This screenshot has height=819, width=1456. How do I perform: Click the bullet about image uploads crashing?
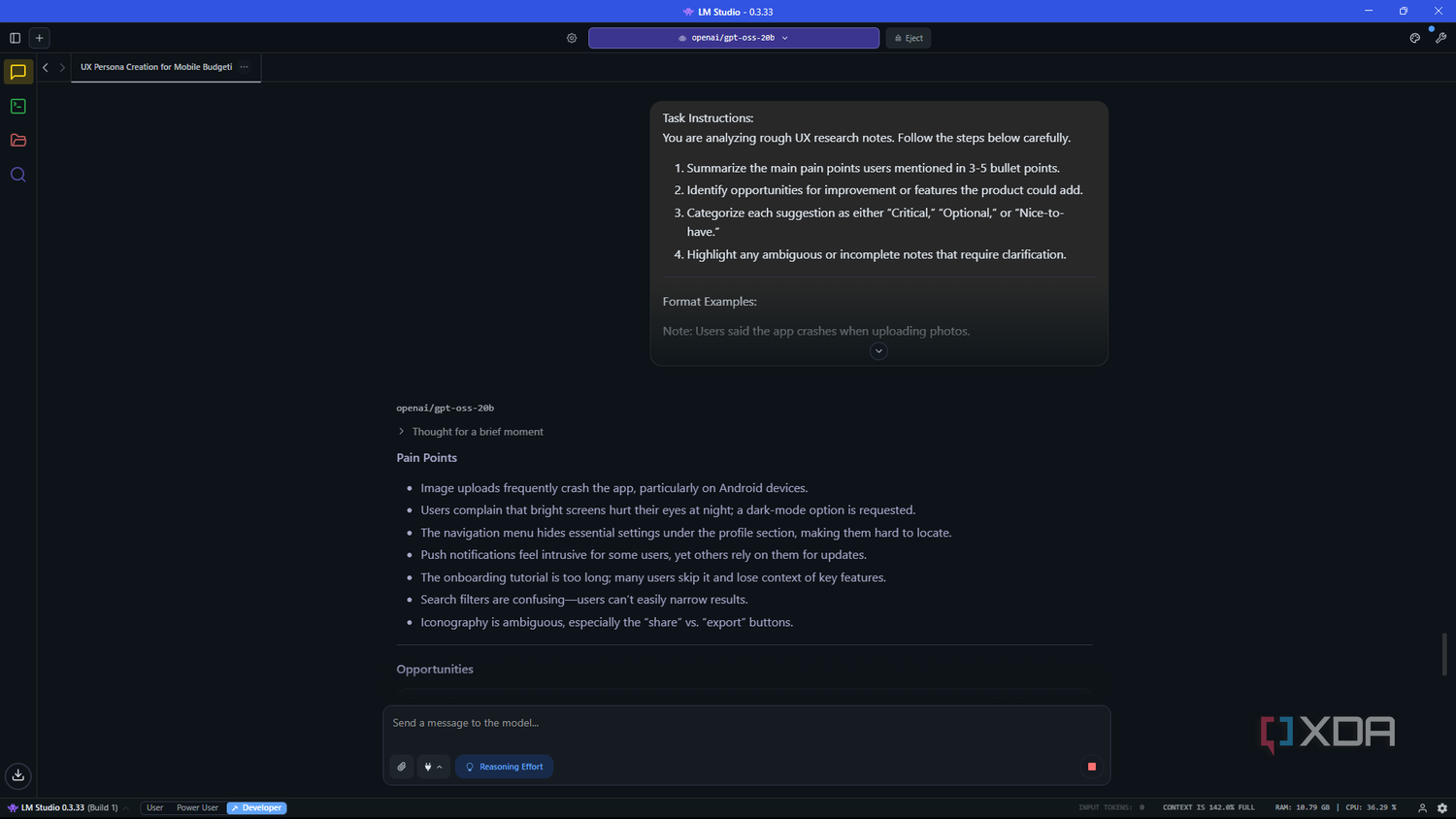point(613,488)
